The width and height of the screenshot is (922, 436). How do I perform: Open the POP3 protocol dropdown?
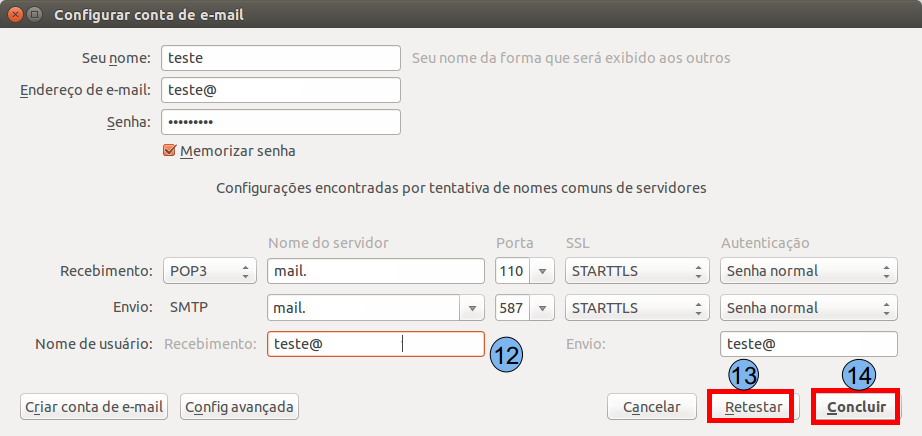coord(208,271)
